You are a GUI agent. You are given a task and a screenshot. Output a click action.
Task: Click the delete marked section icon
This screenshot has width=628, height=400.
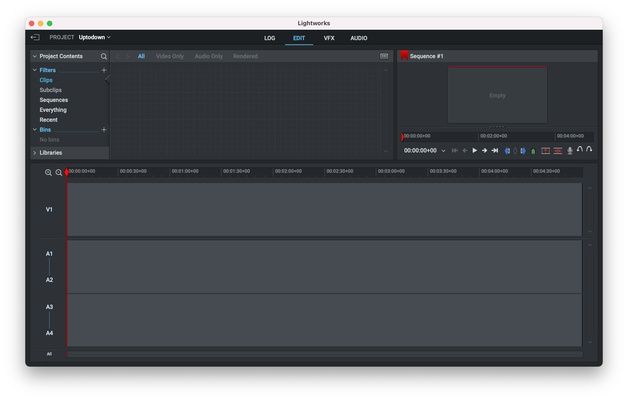[x=558, y=151]
